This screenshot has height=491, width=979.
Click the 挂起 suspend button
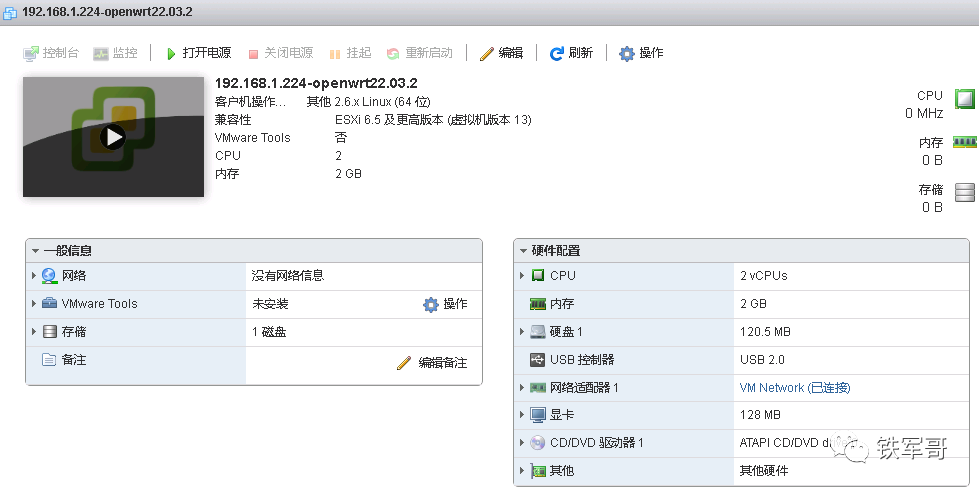click(x=350, y=53)
